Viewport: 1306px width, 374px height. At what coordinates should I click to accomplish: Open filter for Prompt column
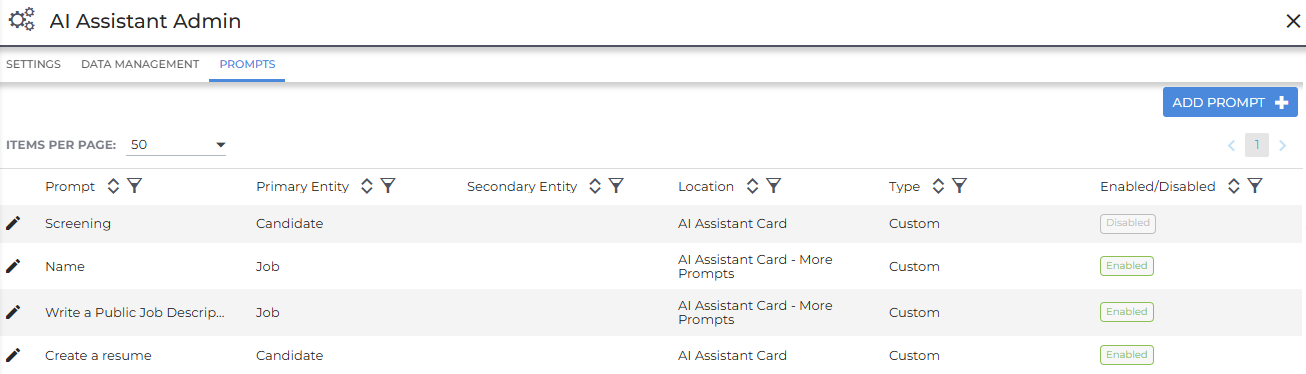pyautogui.click(x=135, y=186)
